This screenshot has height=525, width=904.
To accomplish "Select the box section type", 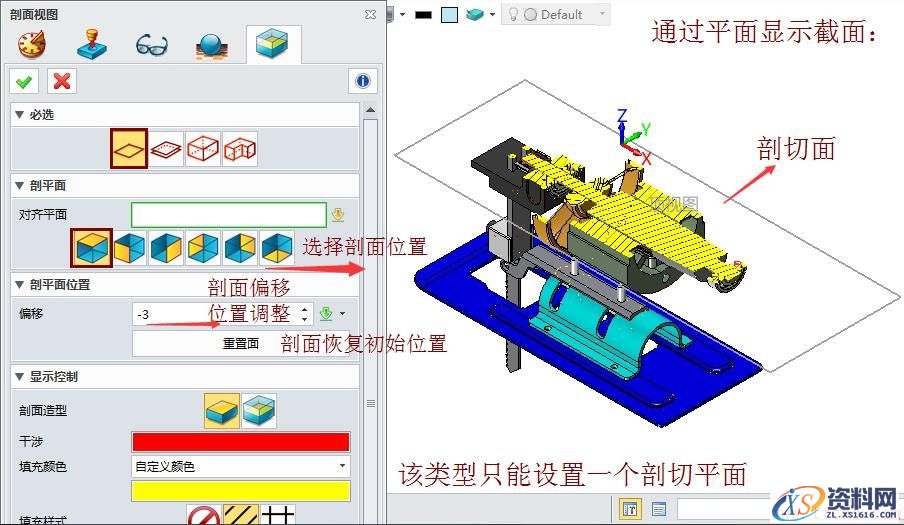I will click(203, 149).
